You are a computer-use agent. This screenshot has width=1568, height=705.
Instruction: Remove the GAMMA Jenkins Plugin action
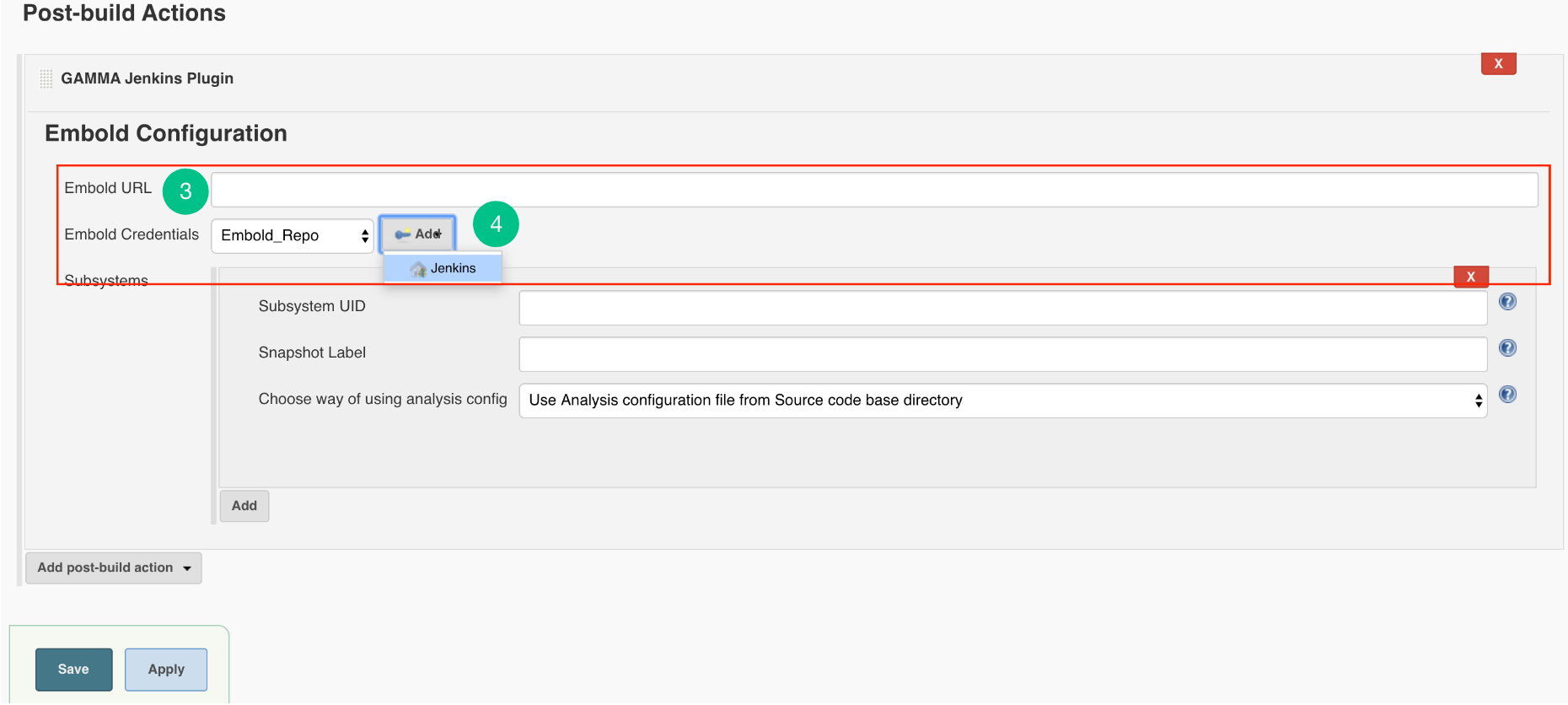pyautogui.click(x=1498, y=63)
